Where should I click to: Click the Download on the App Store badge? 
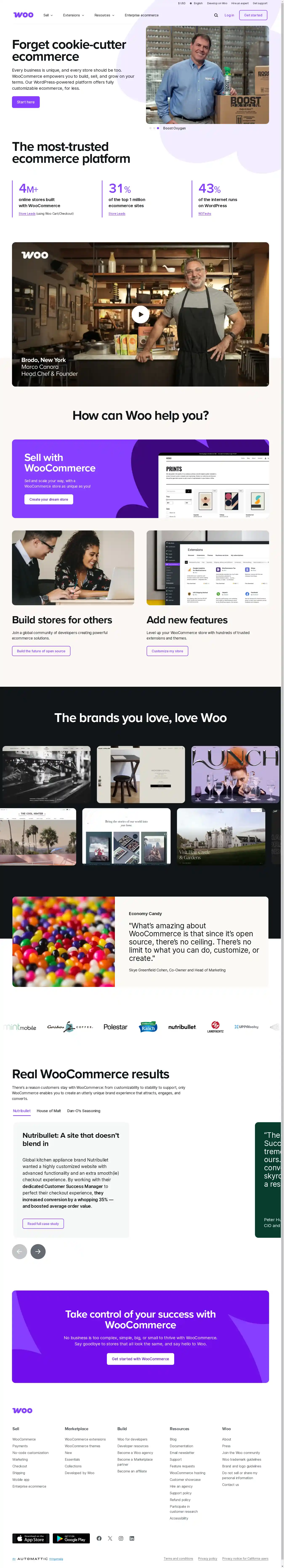(31, 1538)
